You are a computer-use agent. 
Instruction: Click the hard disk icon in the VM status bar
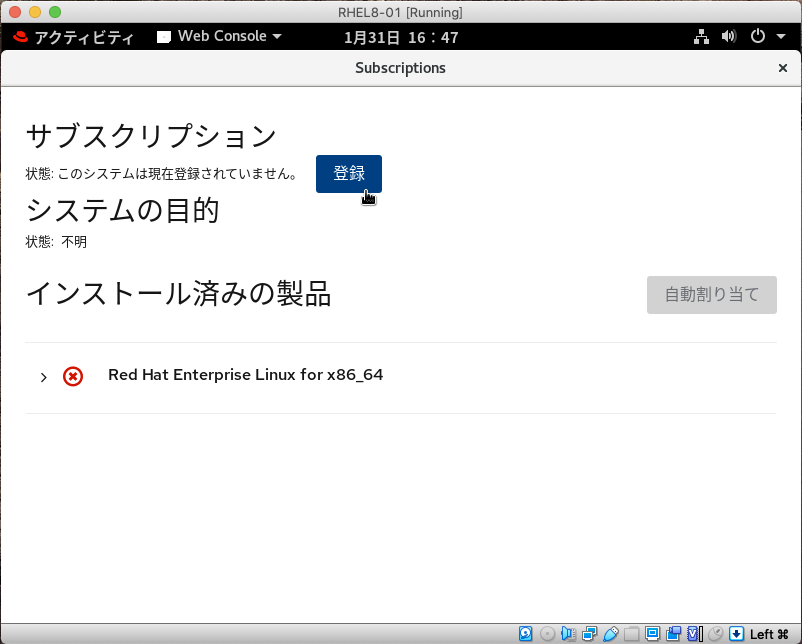point(526,634)
